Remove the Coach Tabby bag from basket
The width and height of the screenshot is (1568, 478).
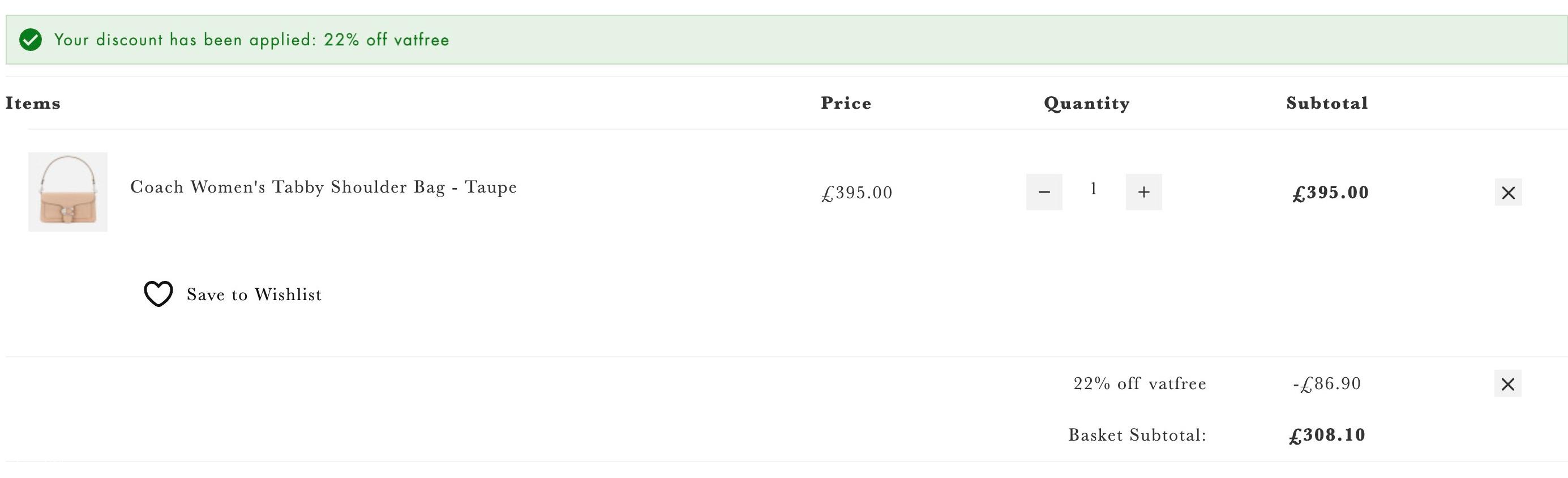pyautogui.click(x=1509, y=193)
